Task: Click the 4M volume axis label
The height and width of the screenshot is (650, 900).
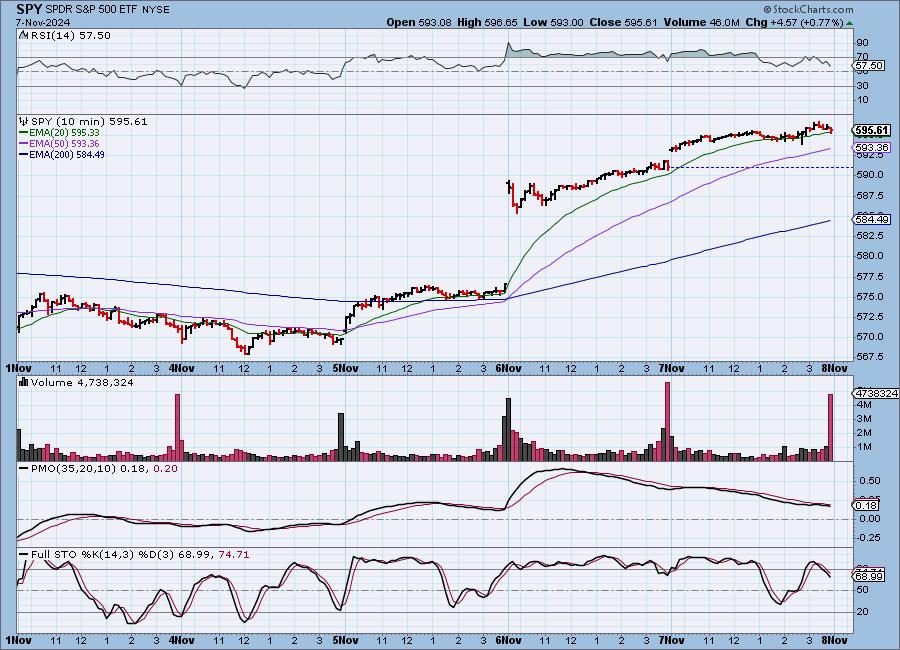Action: pyautogui.click(x=864, y=405)
